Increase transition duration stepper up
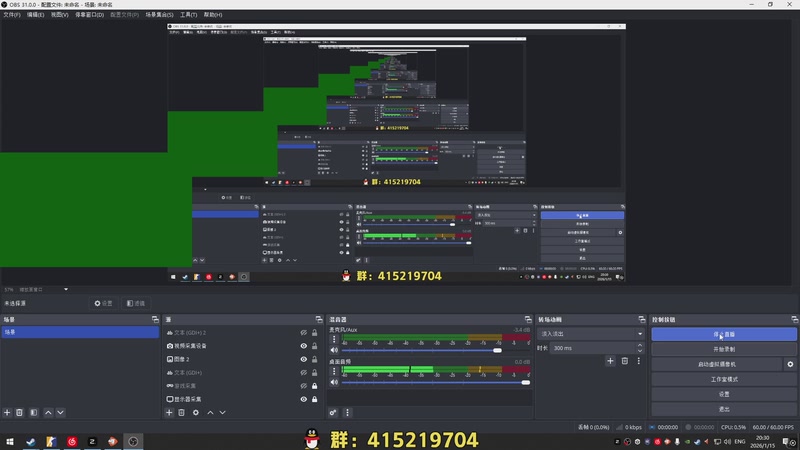Image resolution: width=800 pixels, height=450 pixels. (640, 345)
